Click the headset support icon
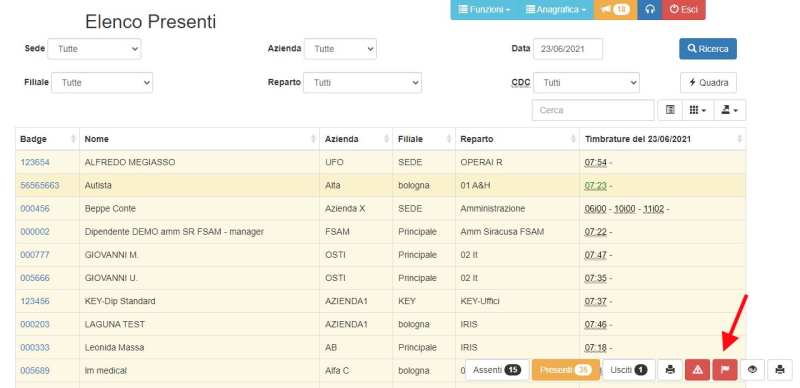The height and width of the screenshot is (388, 800). (649, 10)
